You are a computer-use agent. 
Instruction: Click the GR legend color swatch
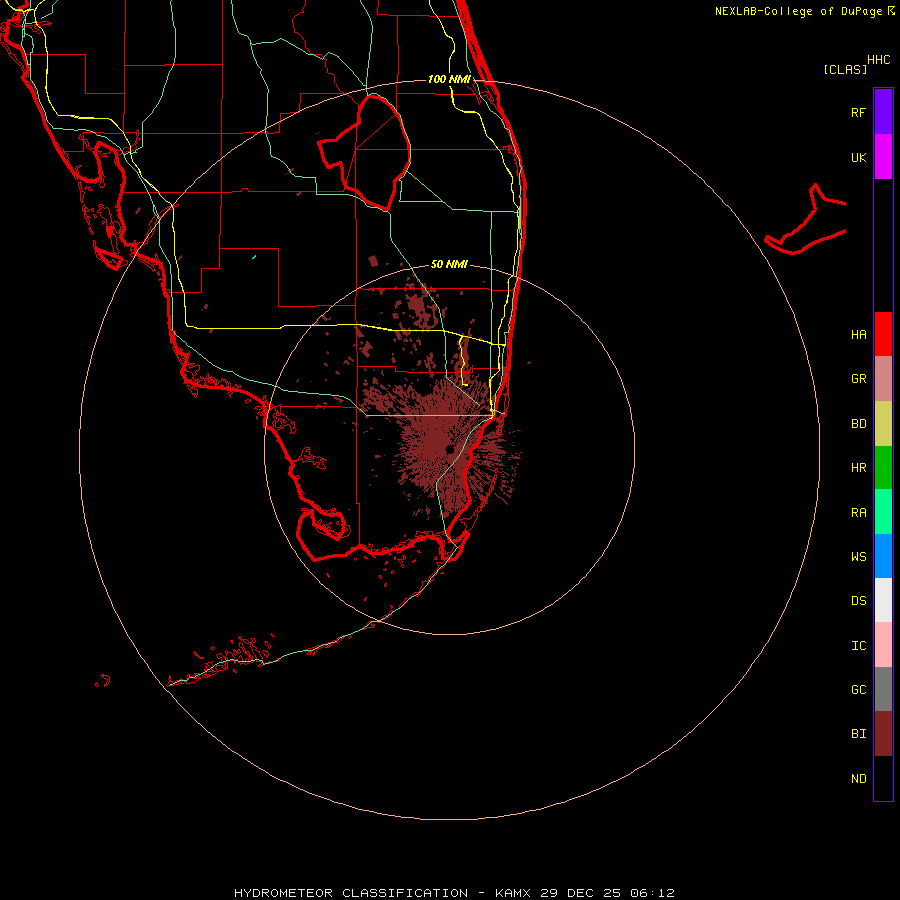click(x=883, y=379)
